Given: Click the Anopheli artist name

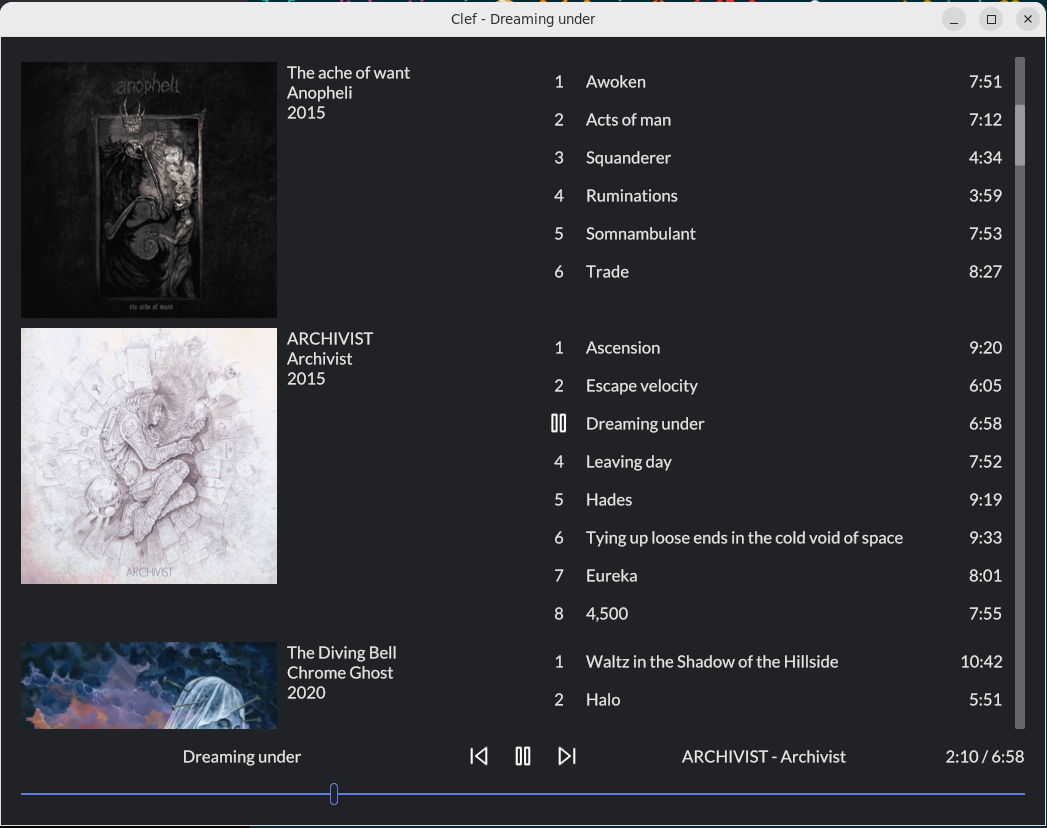Looking at the screenshot, I should [x=319, y=93].
